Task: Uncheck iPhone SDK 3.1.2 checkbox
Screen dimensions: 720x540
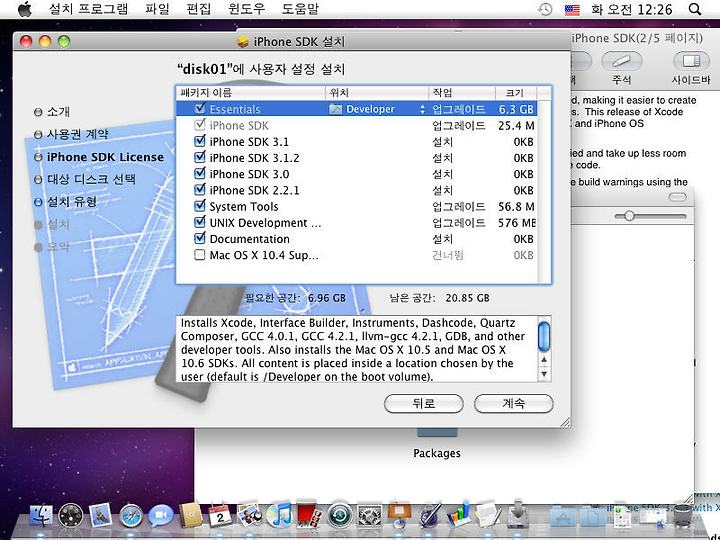Action: [x=200, y=157]
